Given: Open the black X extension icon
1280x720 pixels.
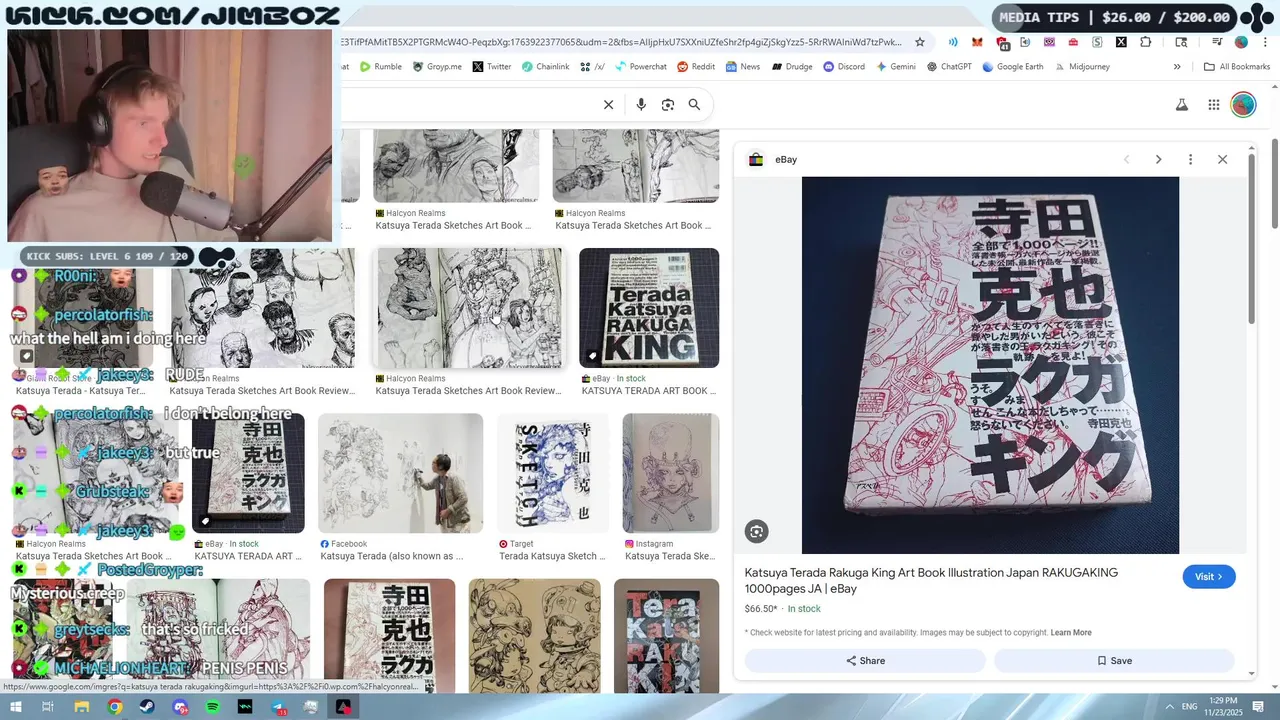Looking at the screenshot, I should (1121, 42).
